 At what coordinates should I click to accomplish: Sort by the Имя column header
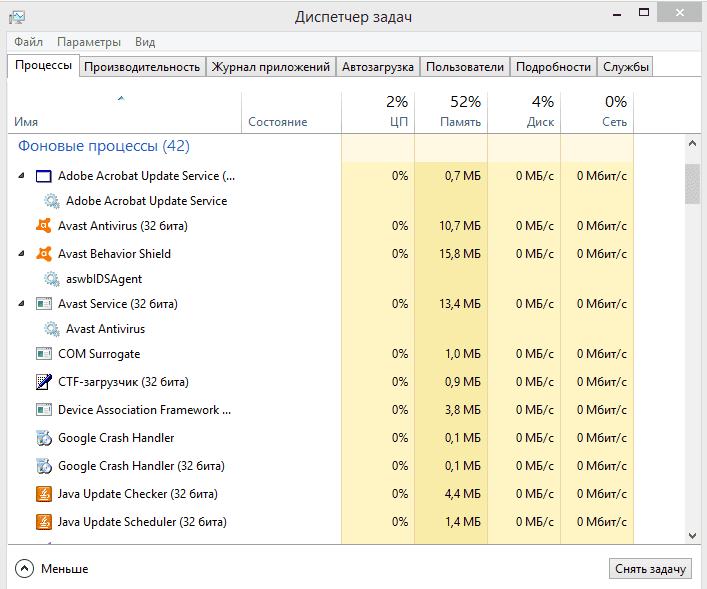point(124,113)
